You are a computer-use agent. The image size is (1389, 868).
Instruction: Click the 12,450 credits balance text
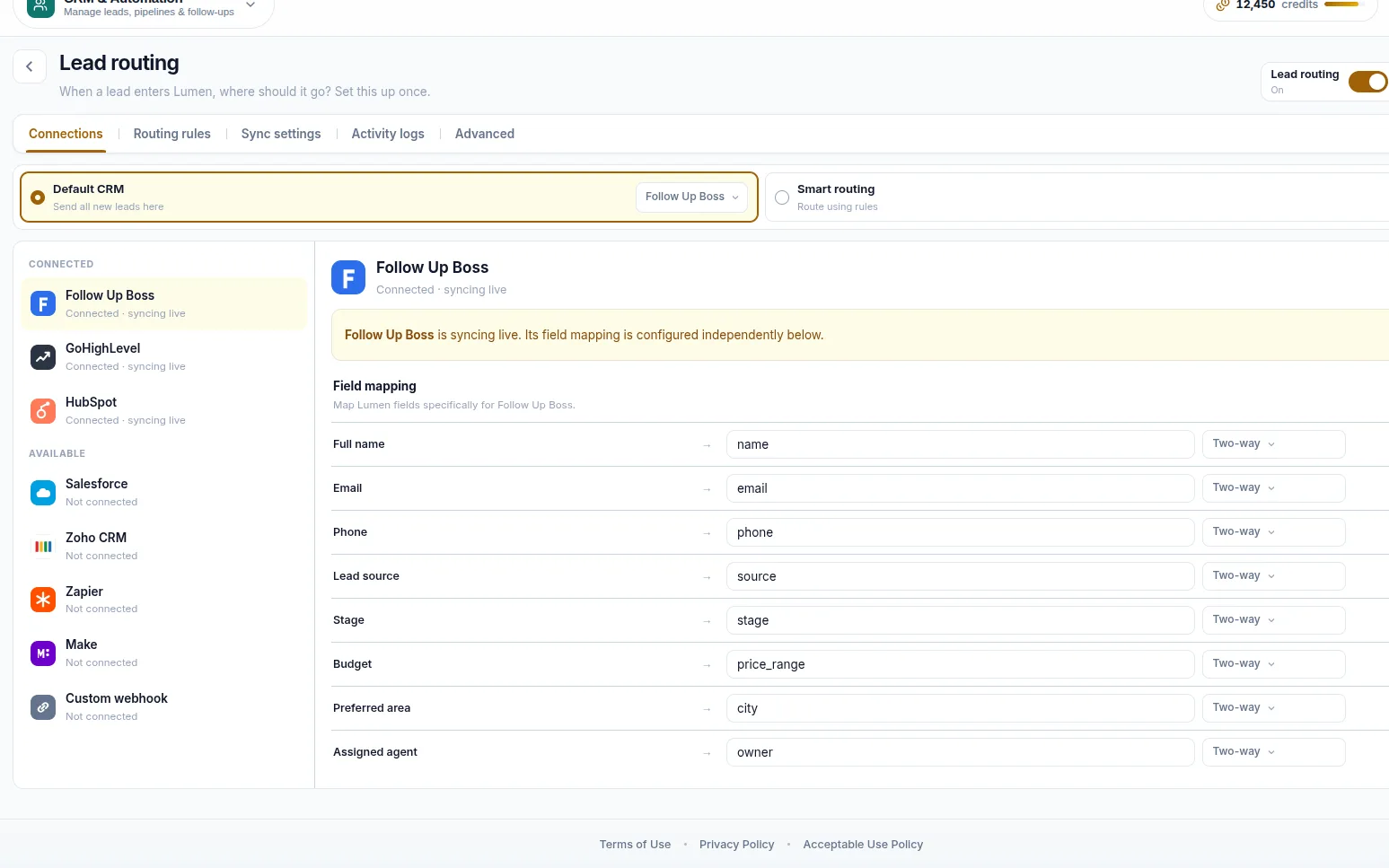(1277, 5)
